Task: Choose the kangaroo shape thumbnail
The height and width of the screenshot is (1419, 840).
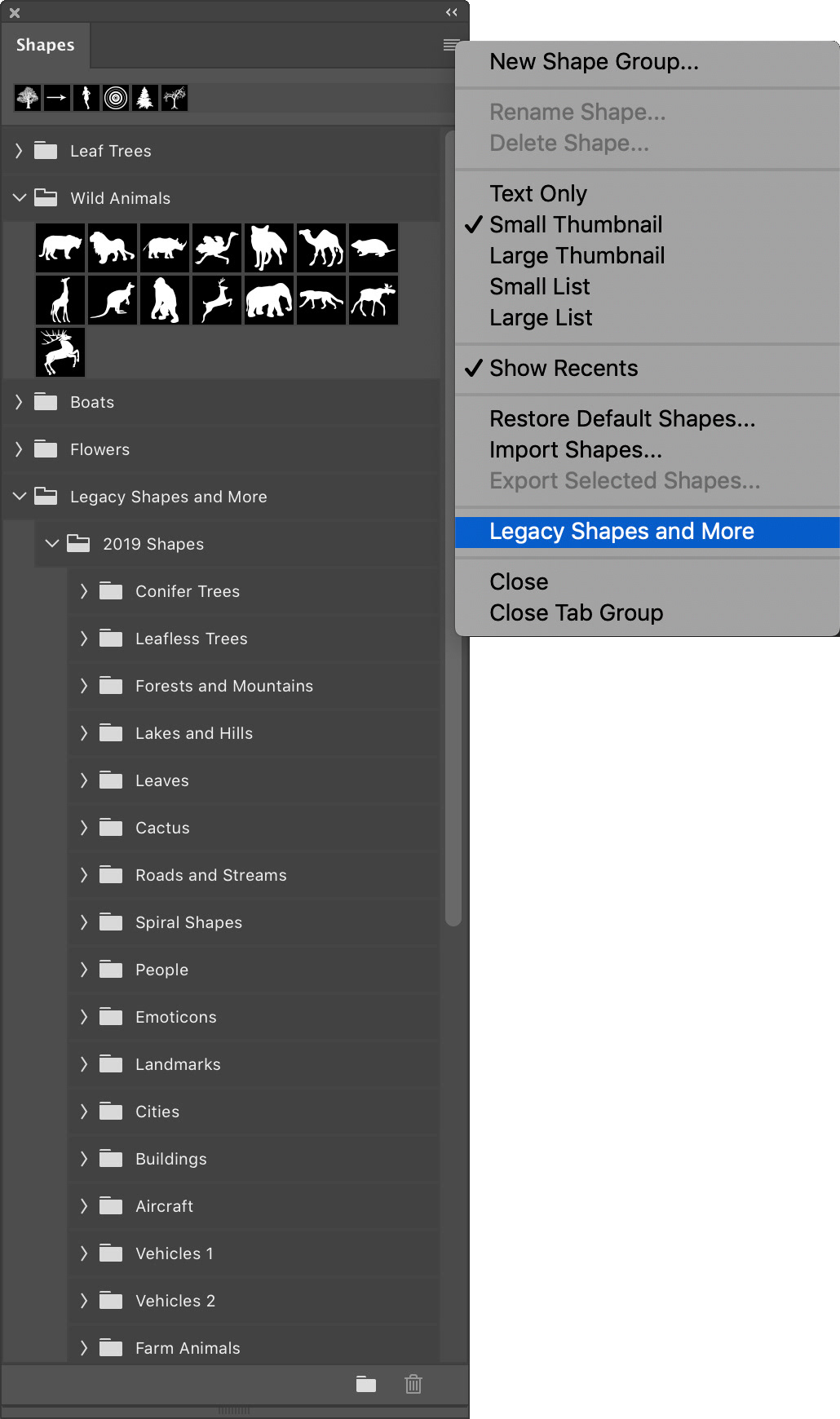Action: click(x=113, y=300)
